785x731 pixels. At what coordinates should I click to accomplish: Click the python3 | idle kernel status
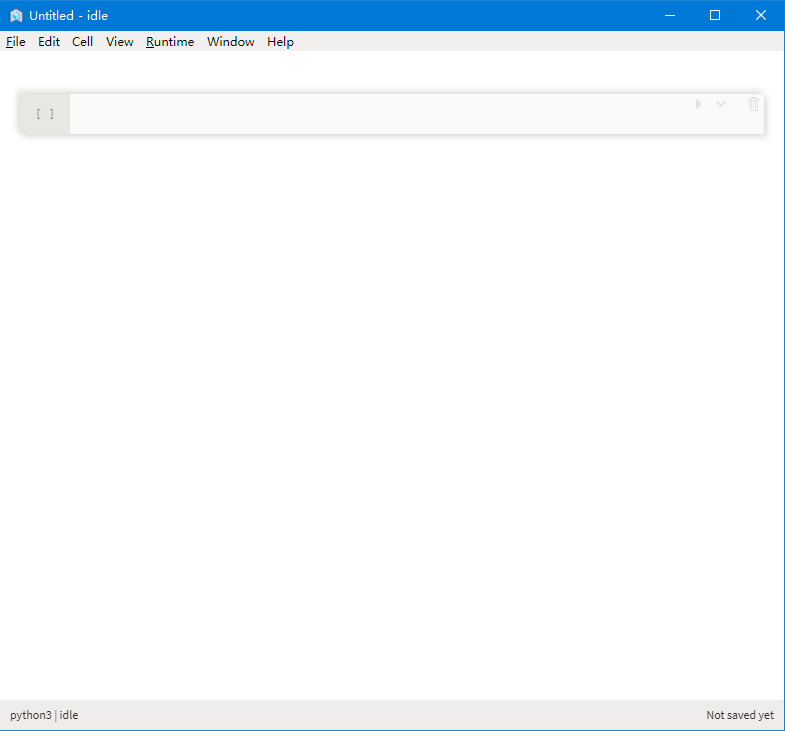[x=44, y=715]
